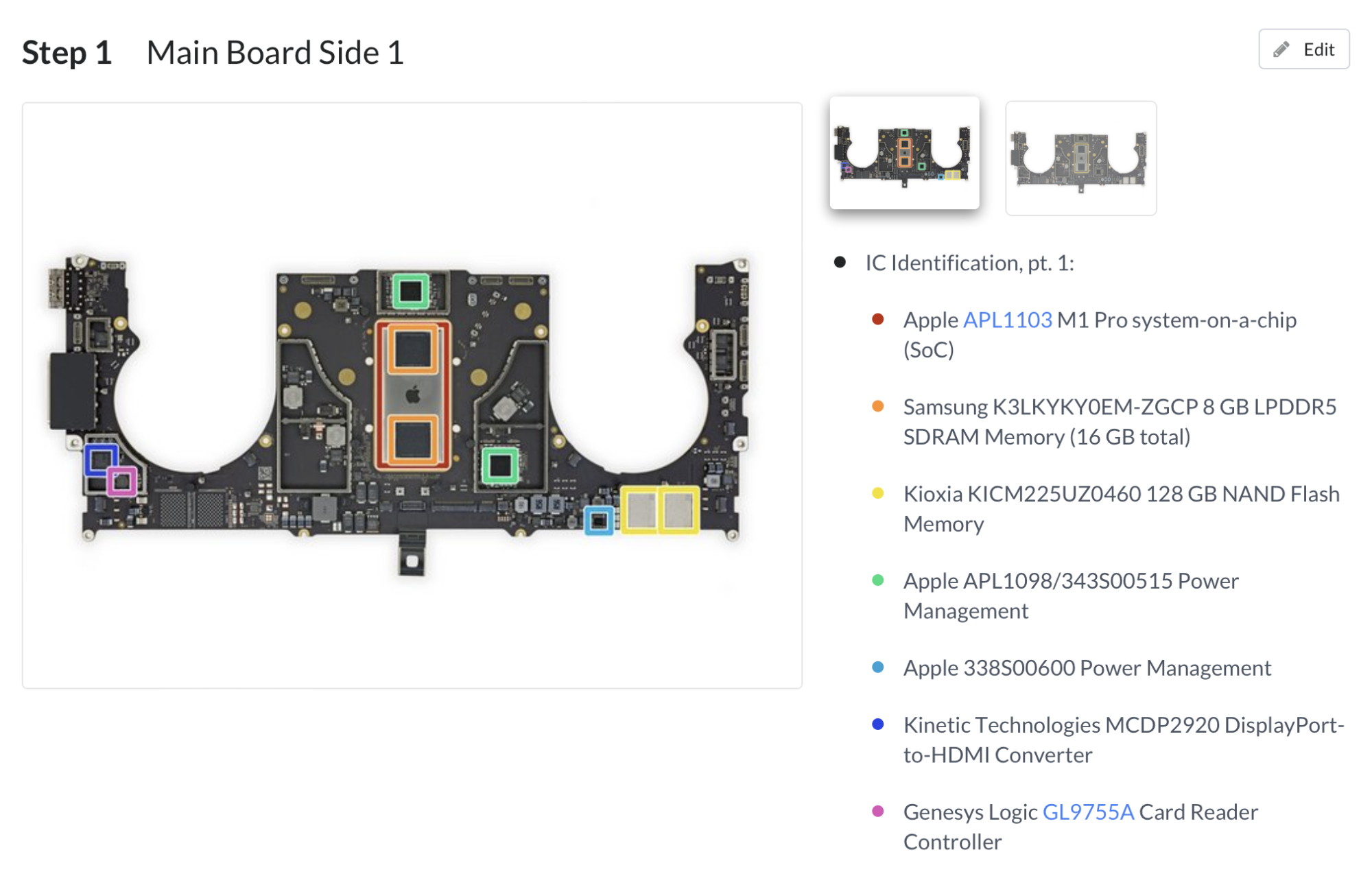
Task: Click the Step 1 heading
Action: [x=67, y=53]
